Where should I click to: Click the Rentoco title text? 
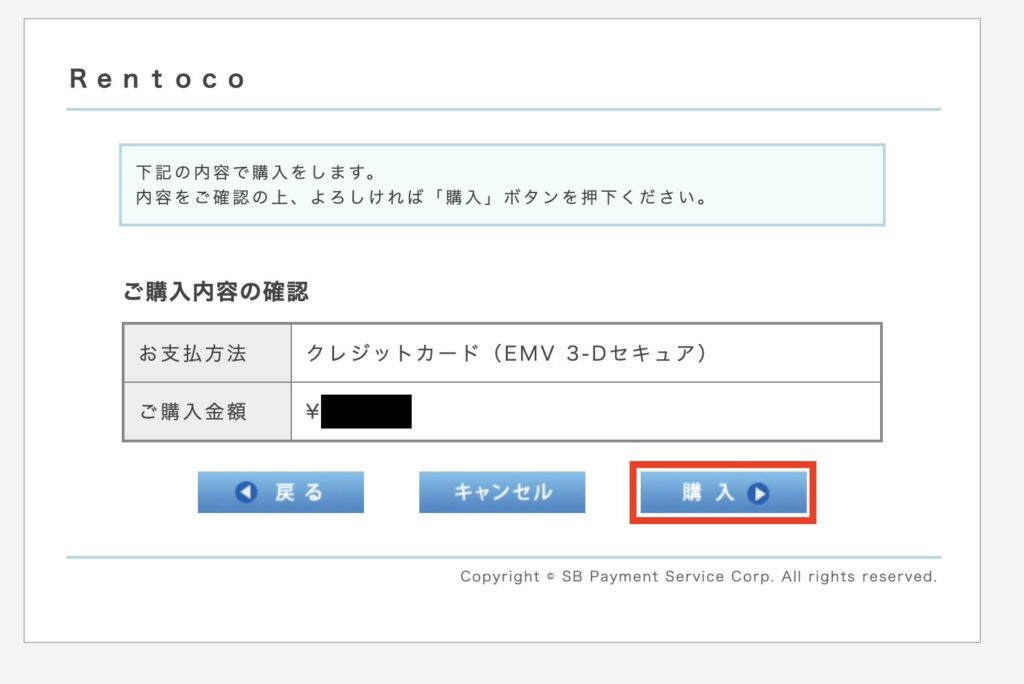click(157, 79)
